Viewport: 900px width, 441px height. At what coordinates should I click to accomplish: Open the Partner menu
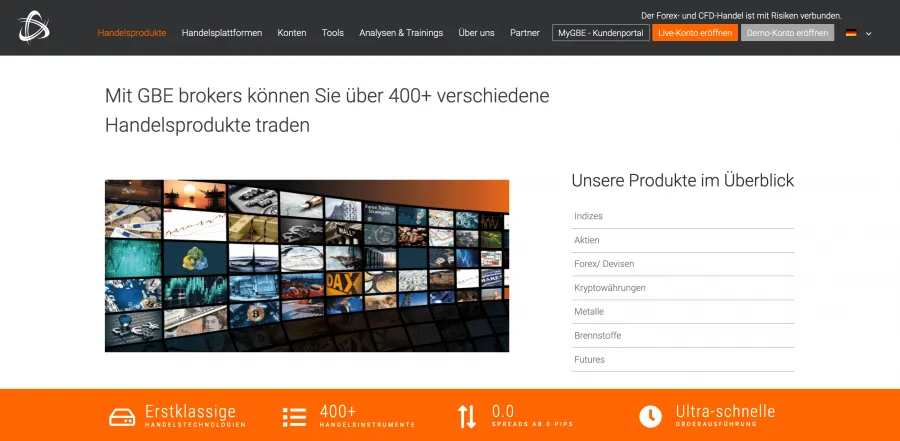[525, 33]
